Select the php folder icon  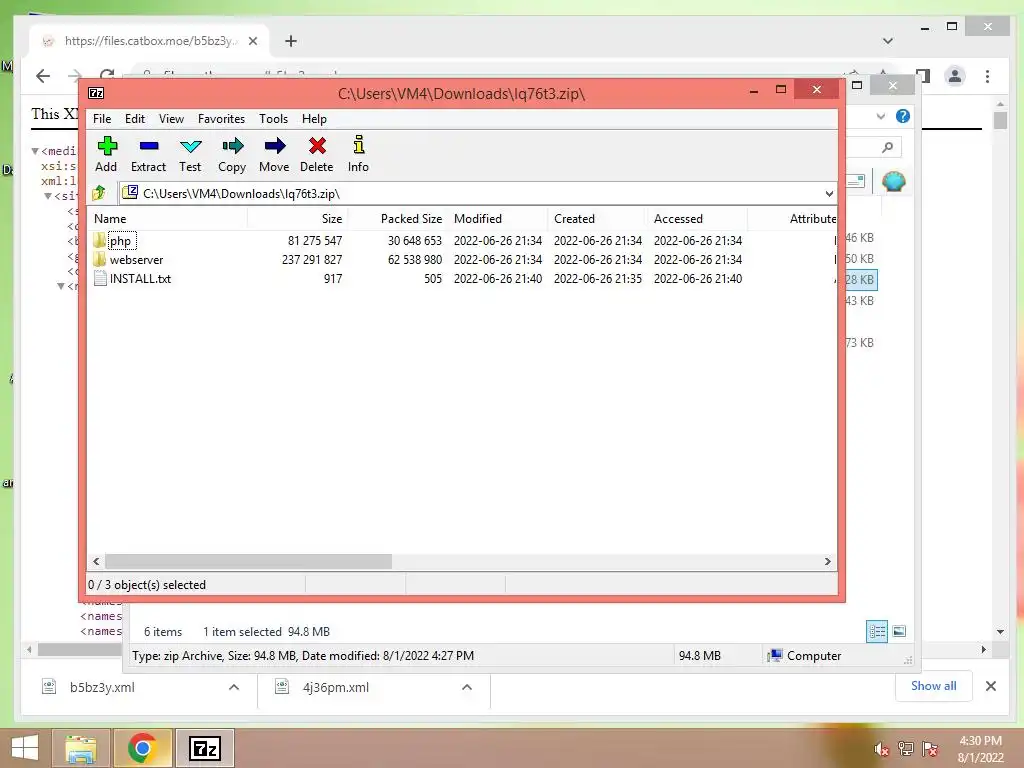(99, 240)
